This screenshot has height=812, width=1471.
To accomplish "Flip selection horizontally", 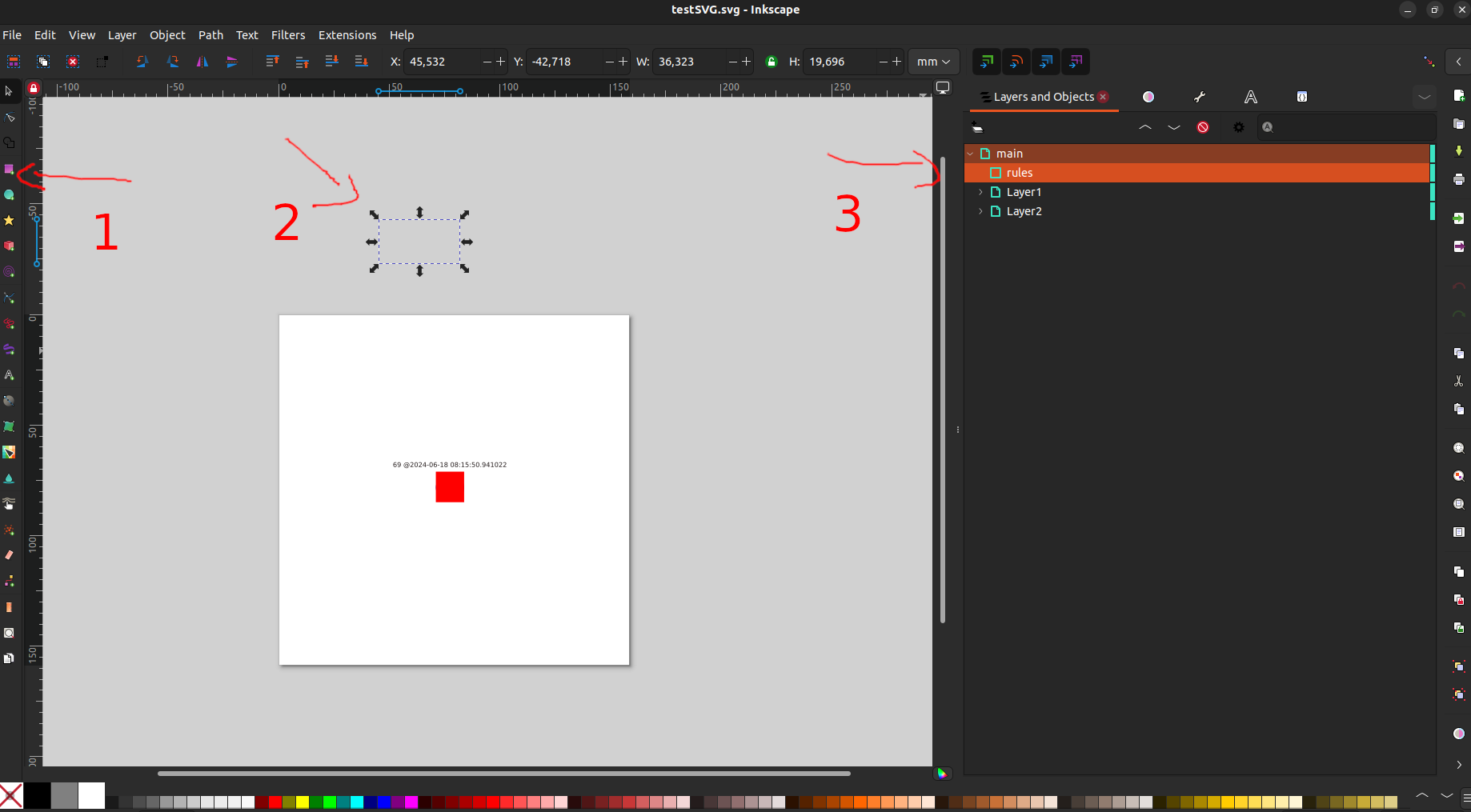I will tap(202, 62).
